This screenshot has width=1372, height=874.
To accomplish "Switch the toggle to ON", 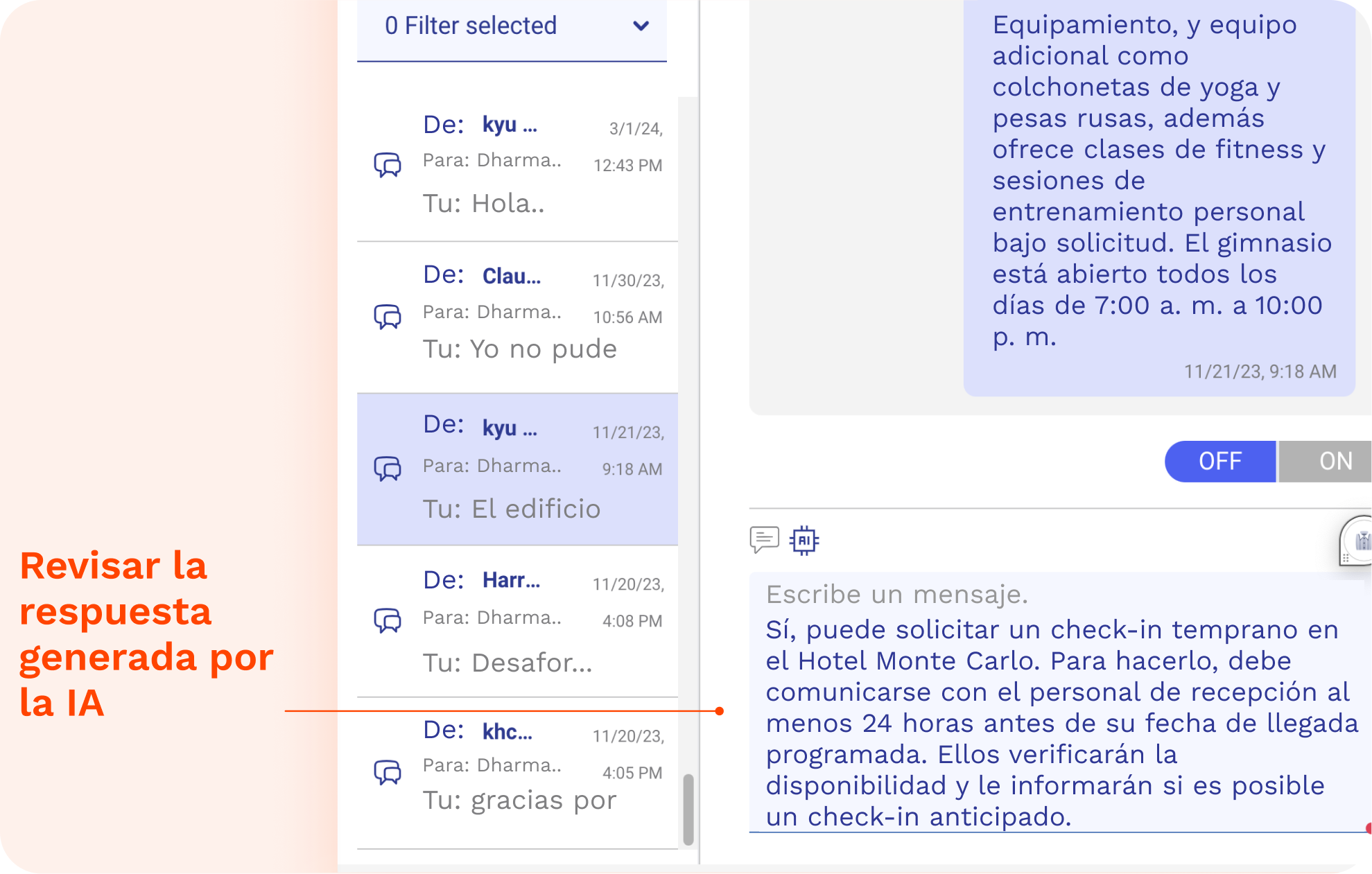I will (1334, 461).
